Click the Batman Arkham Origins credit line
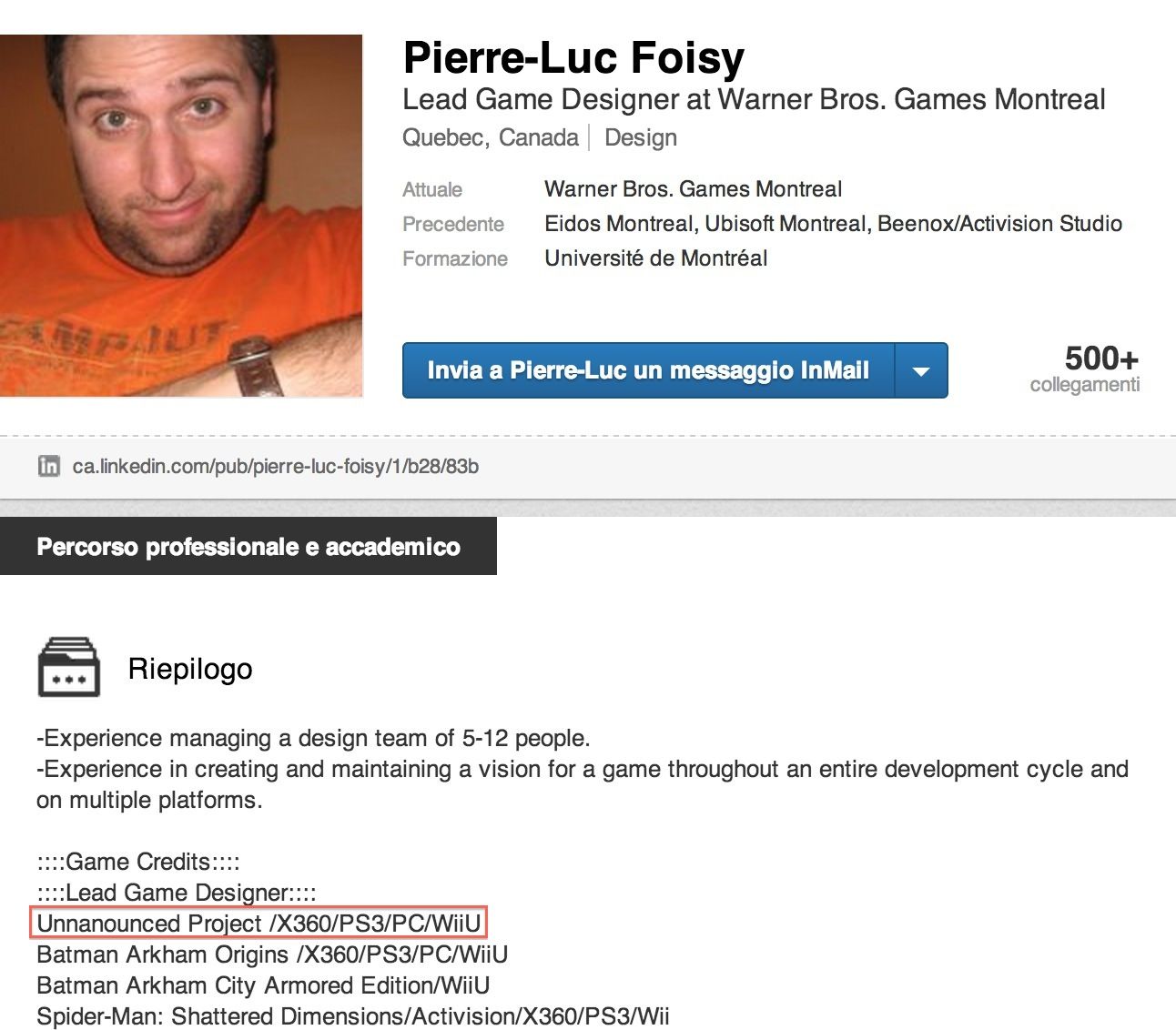Screen dimensions: 1176x1030 pos(272,954)
